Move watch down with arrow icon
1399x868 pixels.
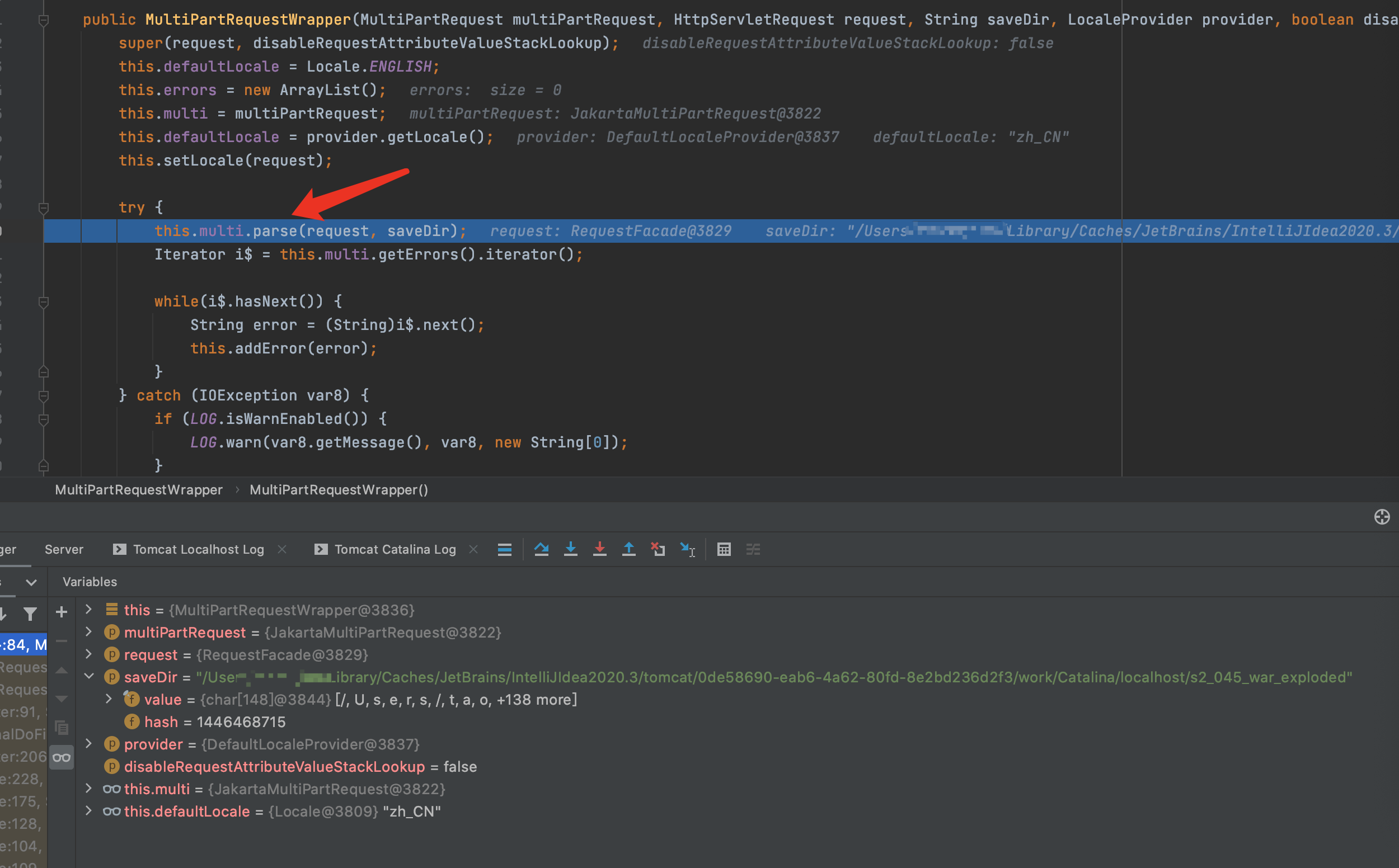click(62, 699)
